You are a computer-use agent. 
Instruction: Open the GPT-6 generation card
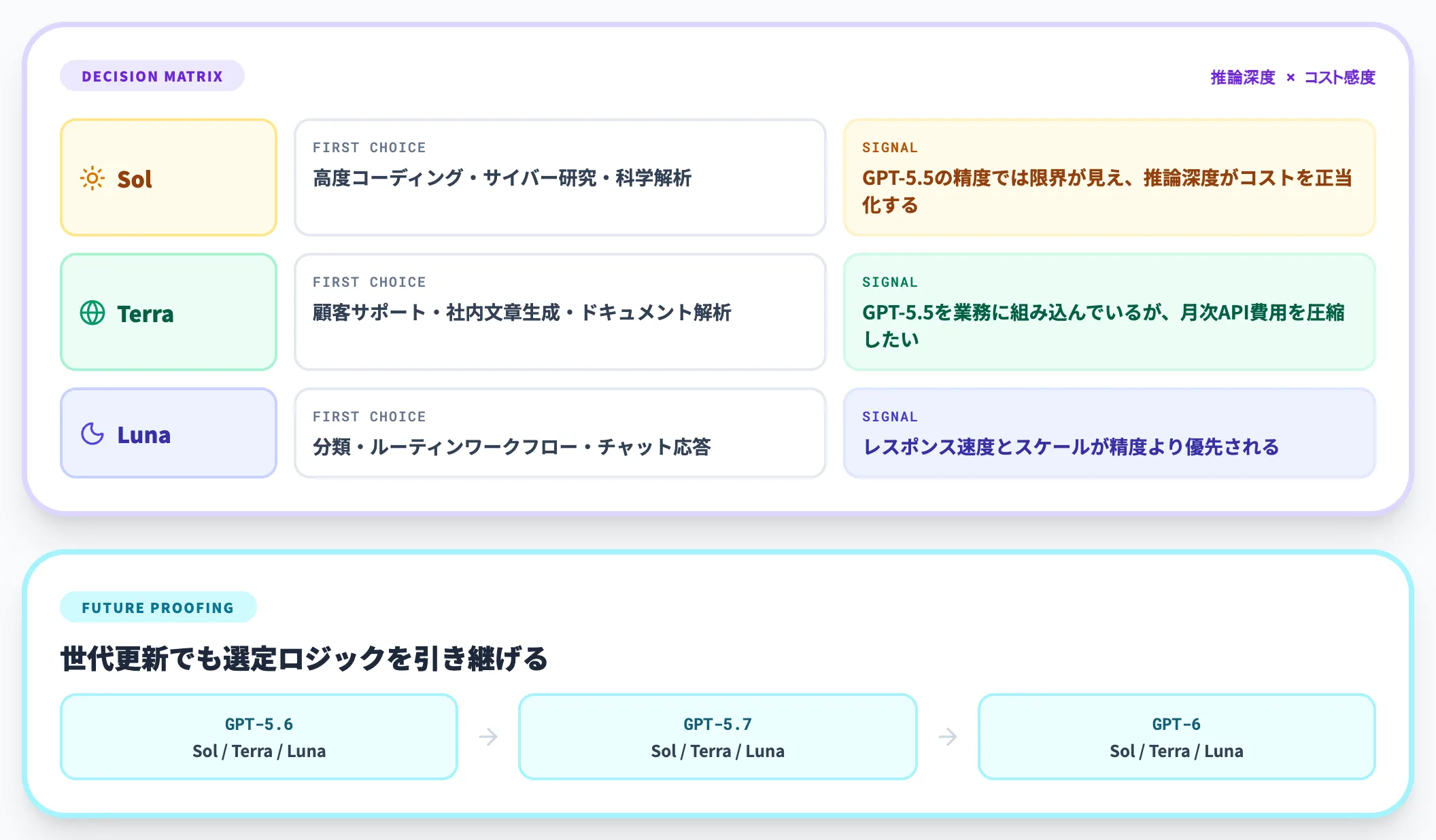1177,737
